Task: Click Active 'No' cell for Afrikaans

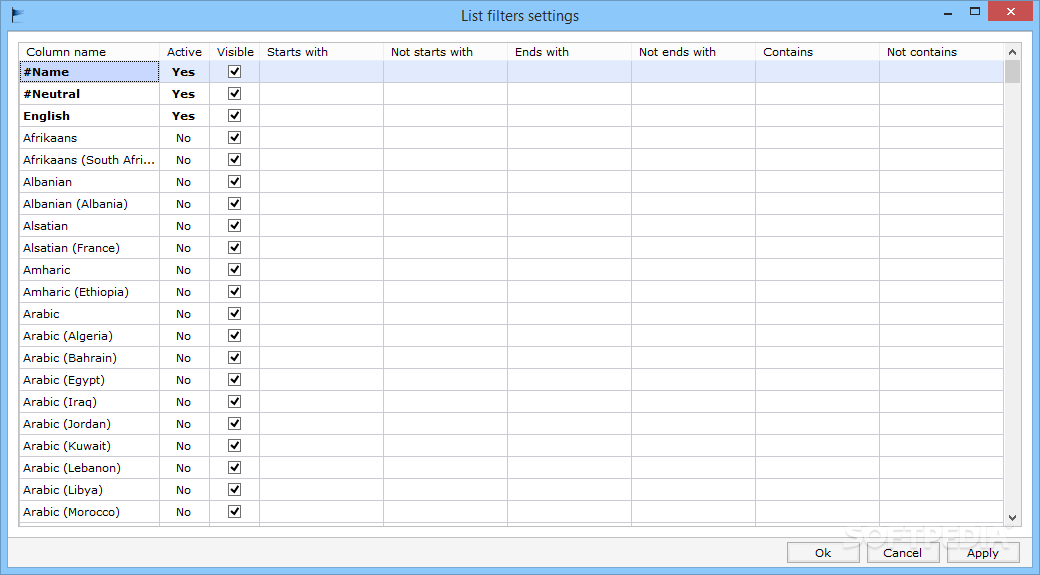Action: (184, 137)
